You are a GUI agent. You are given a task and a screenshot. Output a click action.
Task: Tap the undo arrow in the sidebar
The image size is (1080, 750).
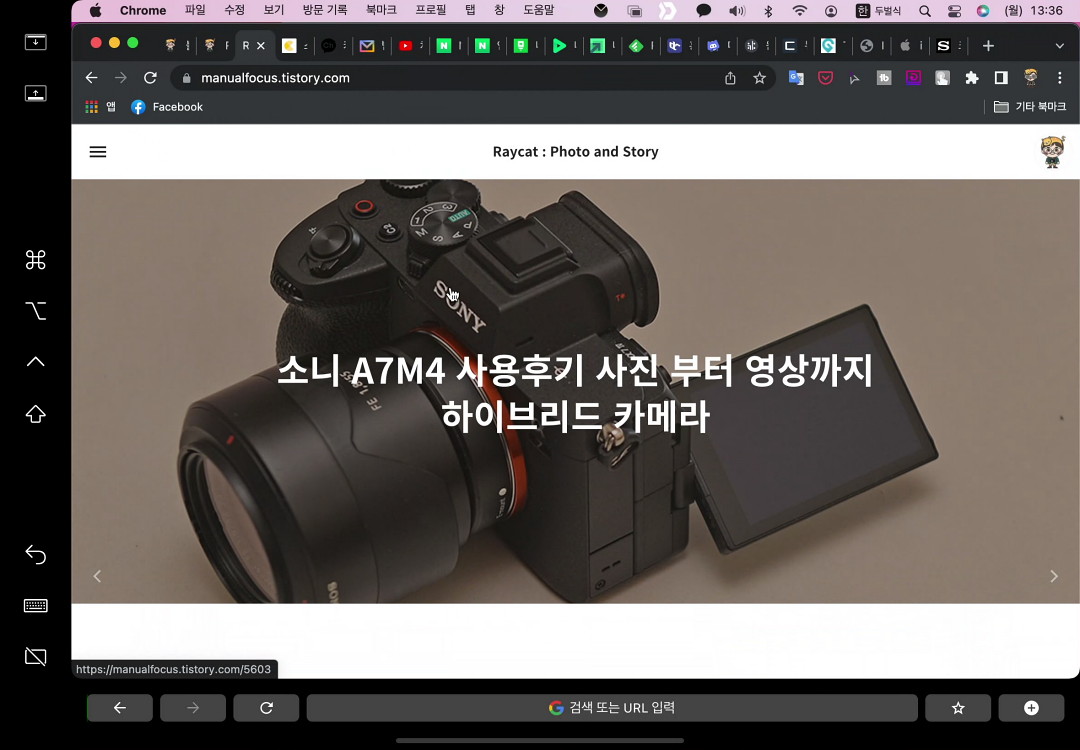(x=35, y=554)
